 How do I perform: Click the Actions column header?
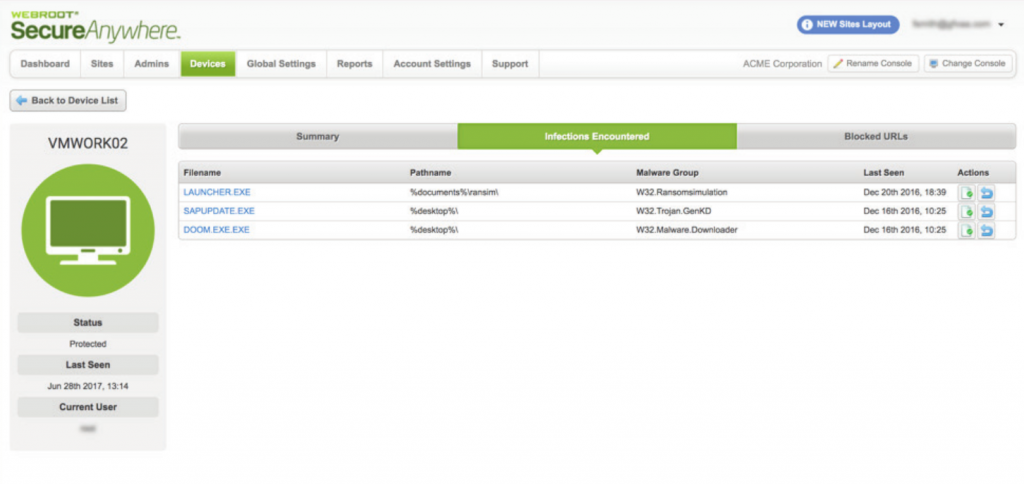coord(973,173)
